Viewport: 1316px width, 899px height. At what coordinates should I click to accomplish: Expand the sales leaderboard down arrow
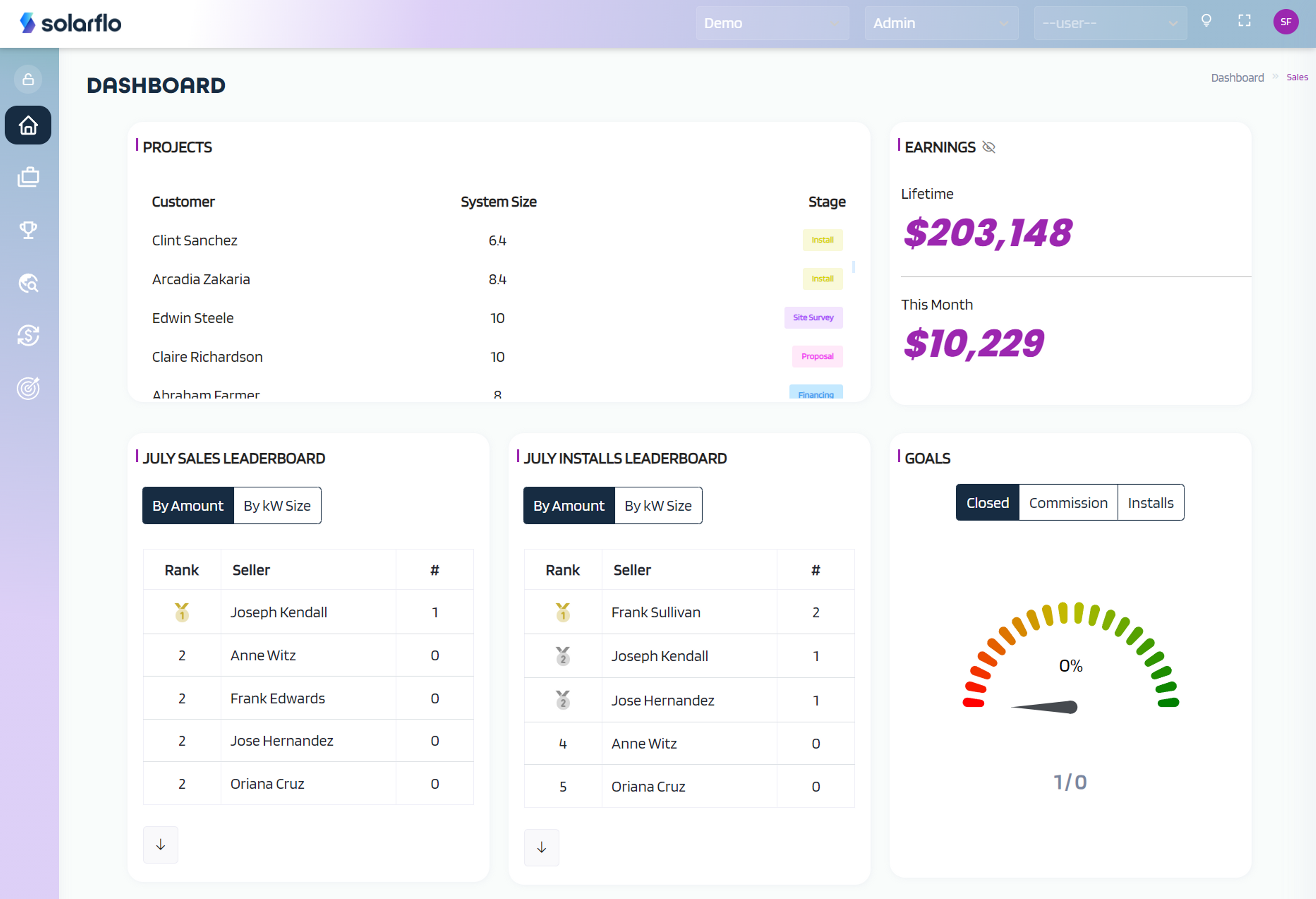tap(161, 845)
